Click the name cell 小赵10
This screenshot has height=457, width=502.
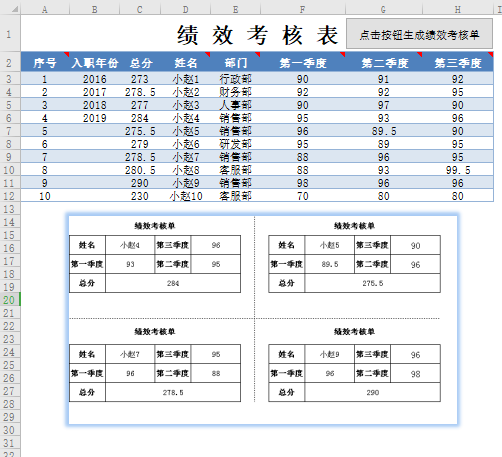185,196
